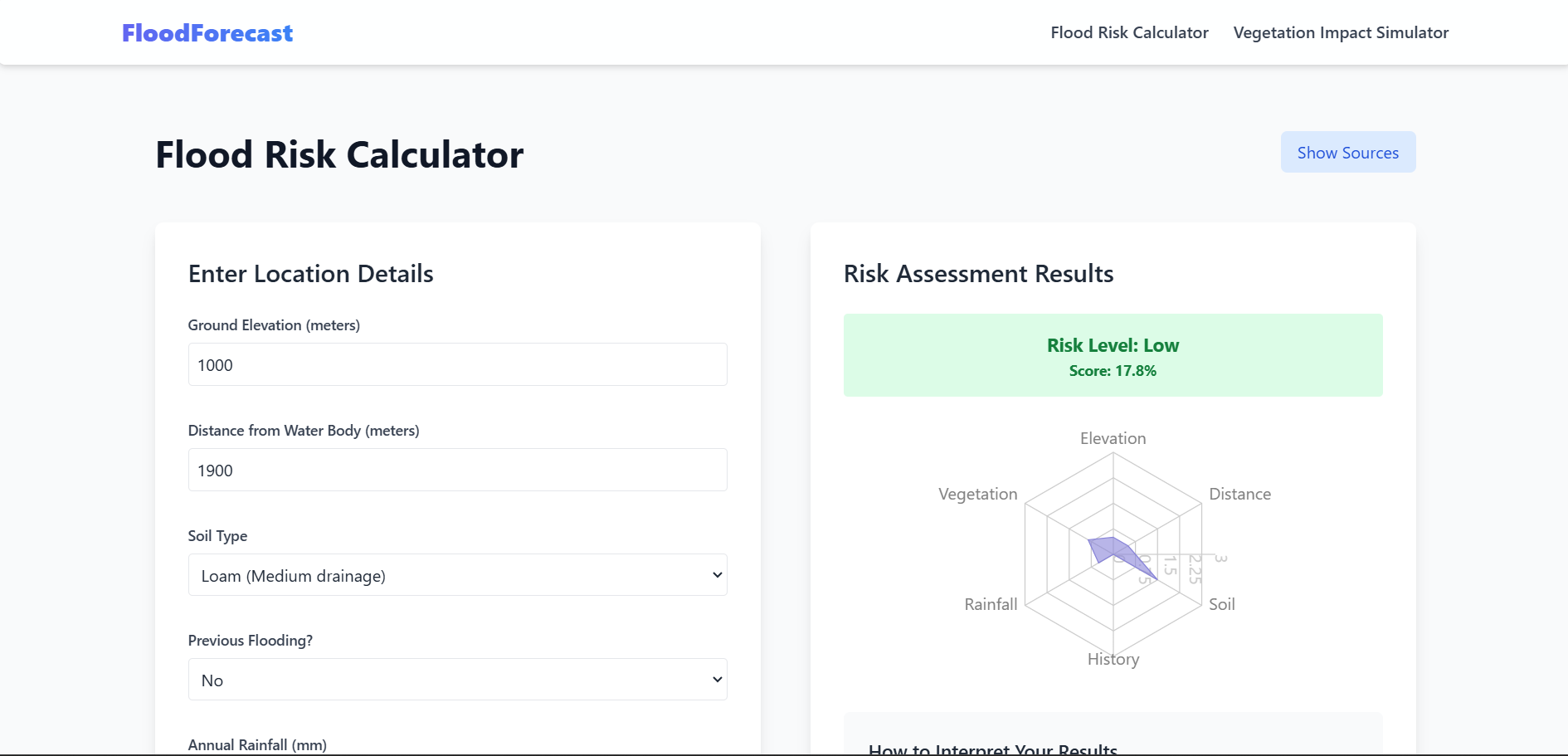The image size is (1568, 756).
Task: Click the Soil Type field label
Action: coord(217,536)
